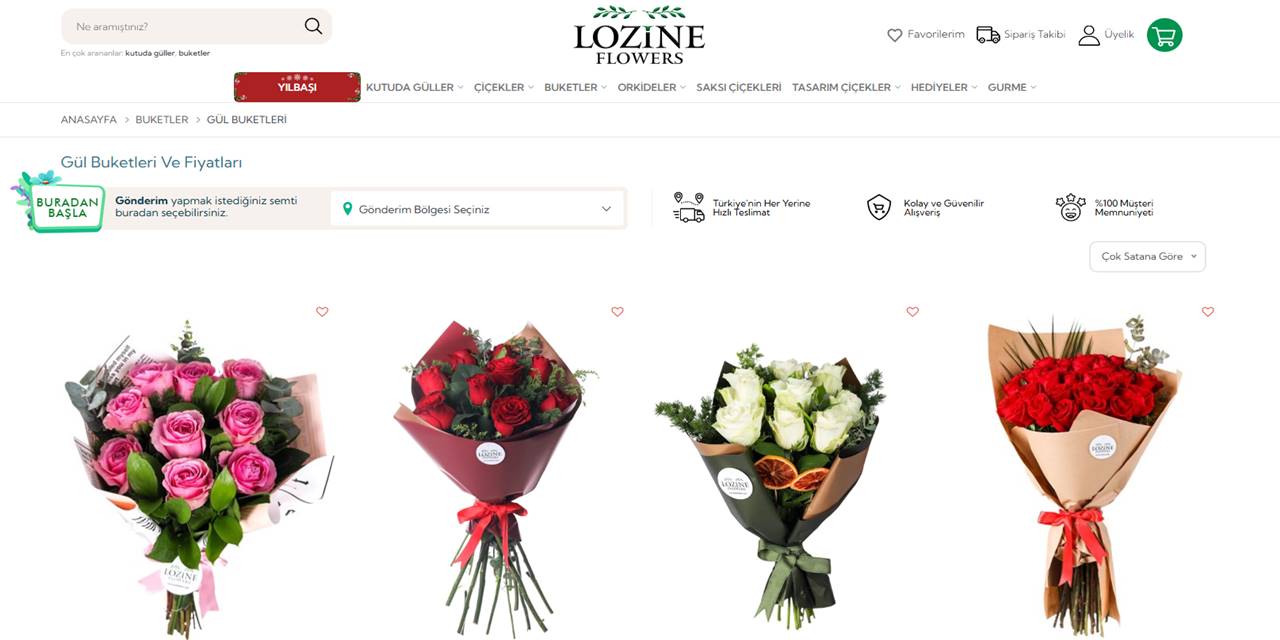Open the Çok Satana Göre sort dropdown
1280x640 pixels.
(1147, 257)
